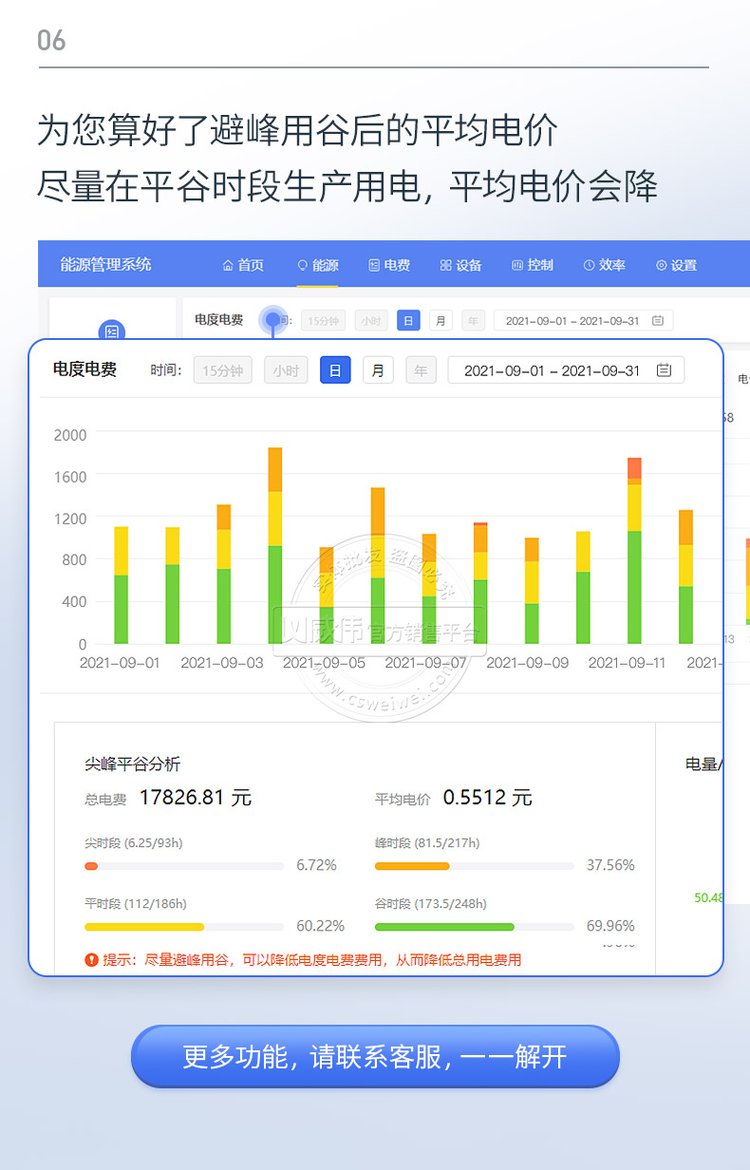750x1170 pixels.
Task: Click the 能源管理系统 title link
Action: (106, 264)
